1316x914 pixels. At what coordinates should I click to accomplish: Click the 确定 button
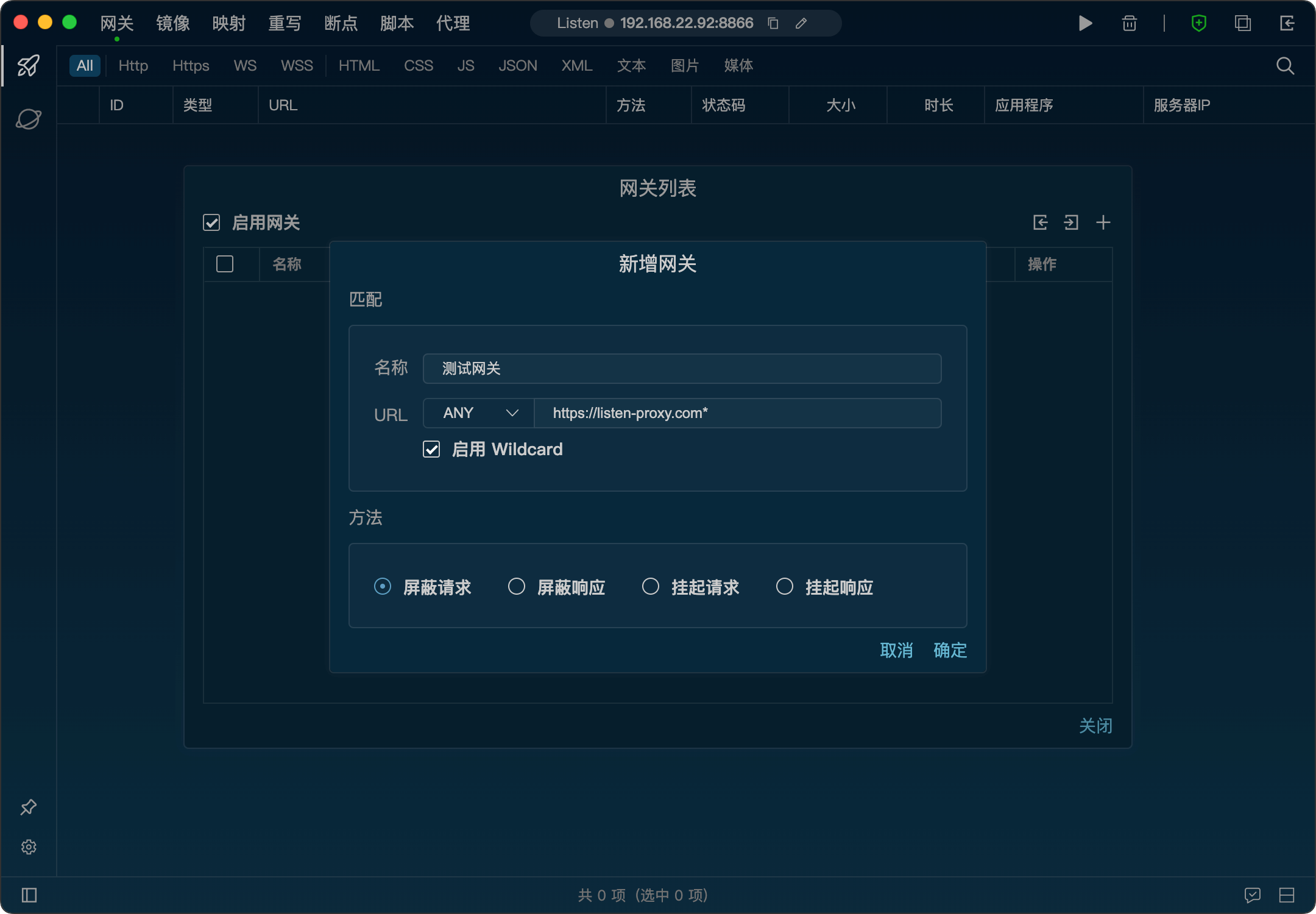[x=950, y=650]
